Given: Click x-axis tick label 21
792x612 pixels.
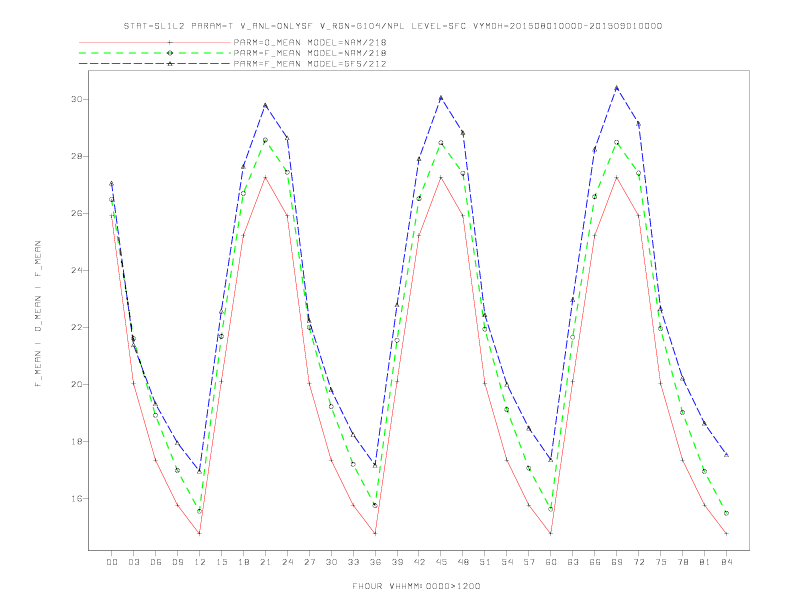Looking at the screenshot, I should (265, 562).
